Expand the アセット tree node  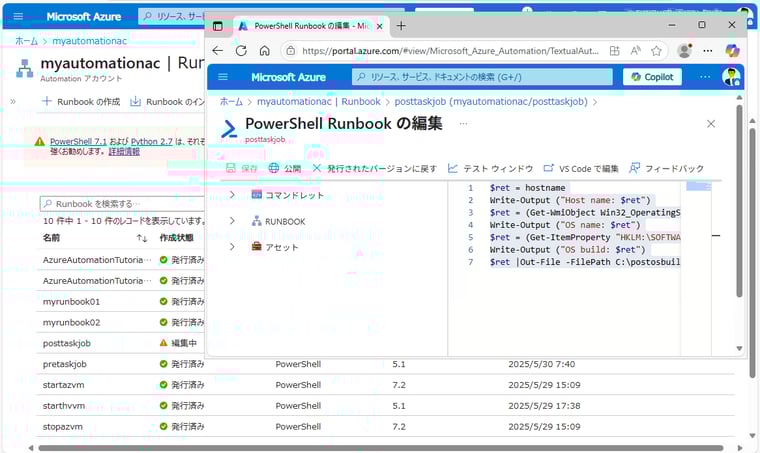coord(232,247)
